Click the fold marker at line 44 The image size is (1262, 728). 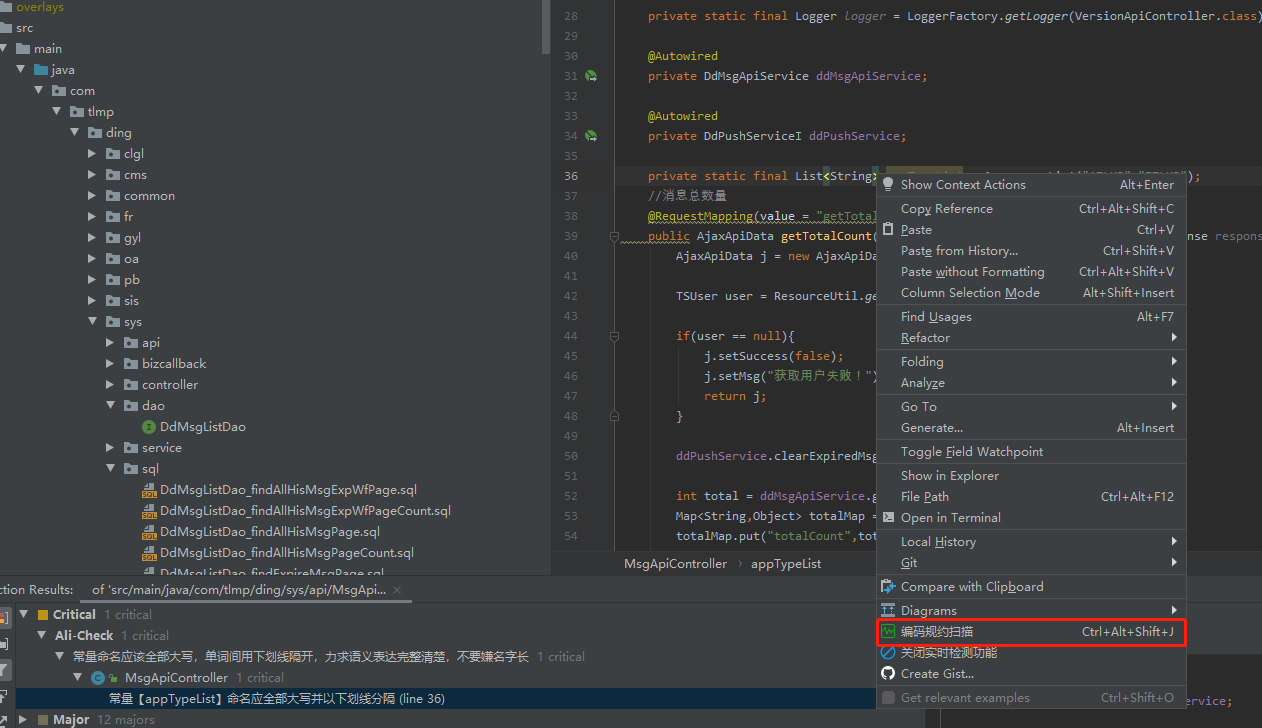(x=615, y=336)
